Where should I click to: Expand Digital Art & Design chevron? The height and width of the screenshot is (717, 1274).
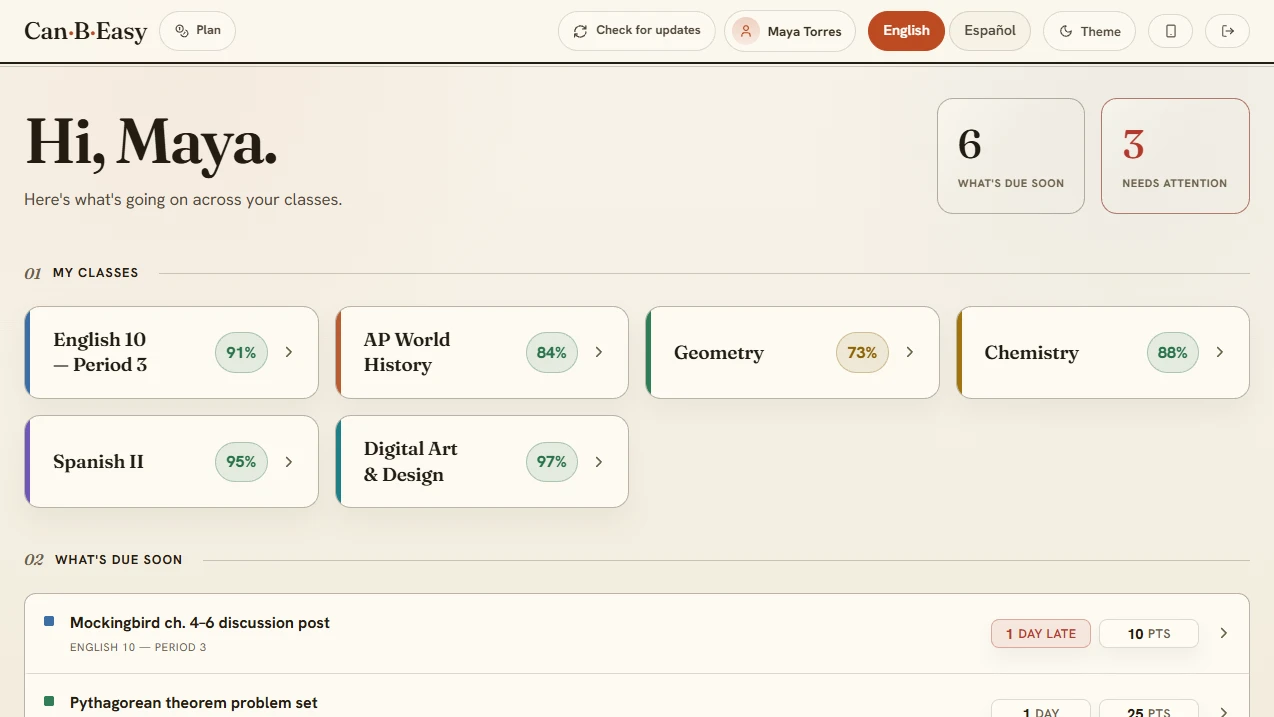pos(599,462)
